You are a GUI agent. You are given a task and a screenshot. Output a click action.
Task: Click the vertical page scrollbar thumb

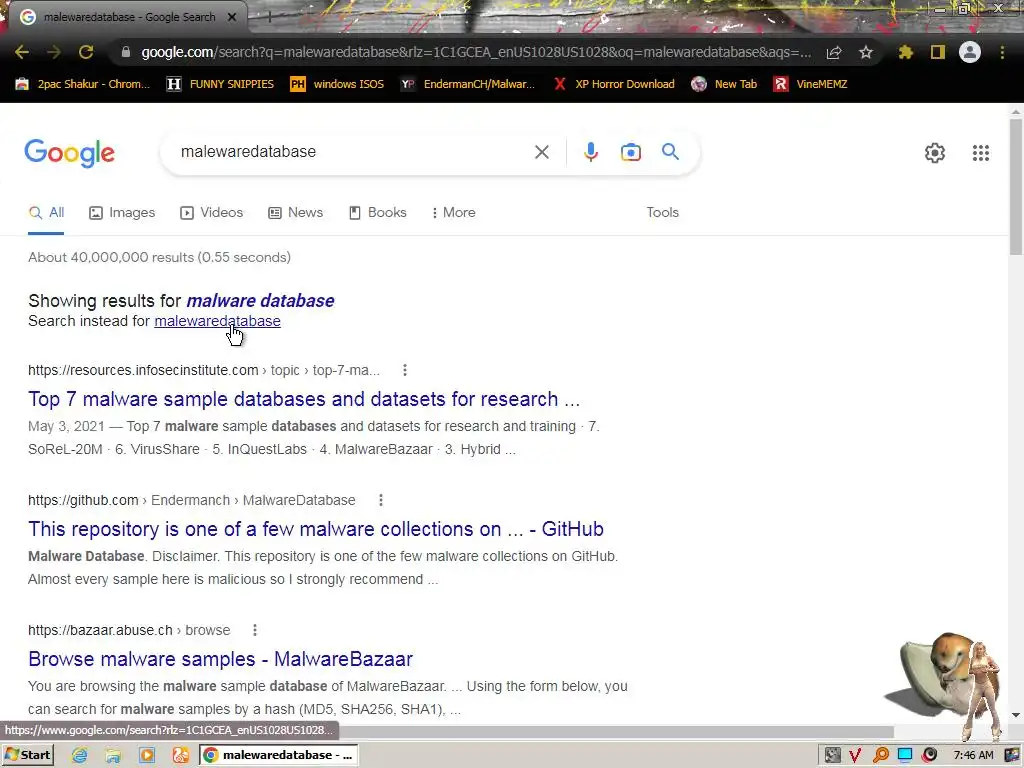1016,187
